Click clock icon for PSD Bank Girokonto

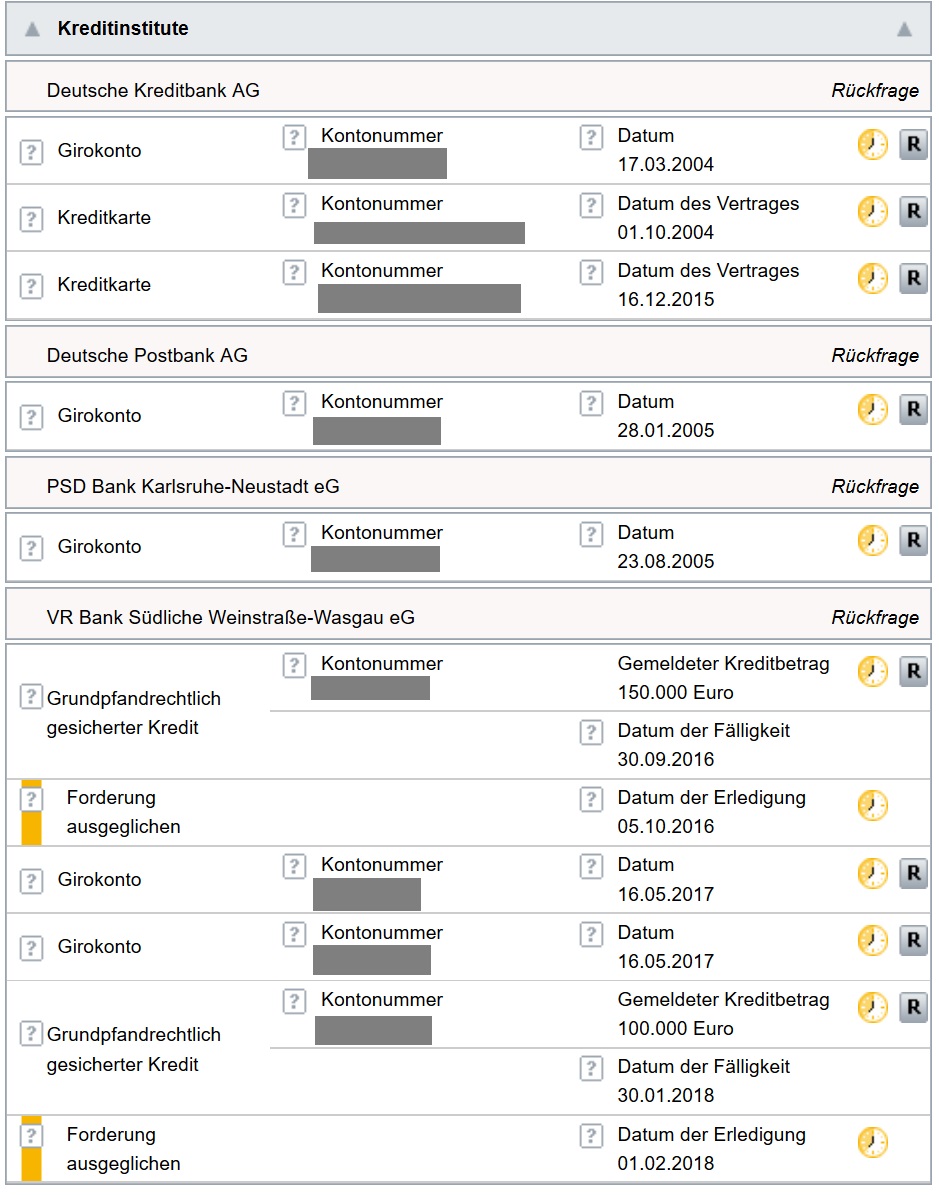pyautogui.click(x=872, y=541)
